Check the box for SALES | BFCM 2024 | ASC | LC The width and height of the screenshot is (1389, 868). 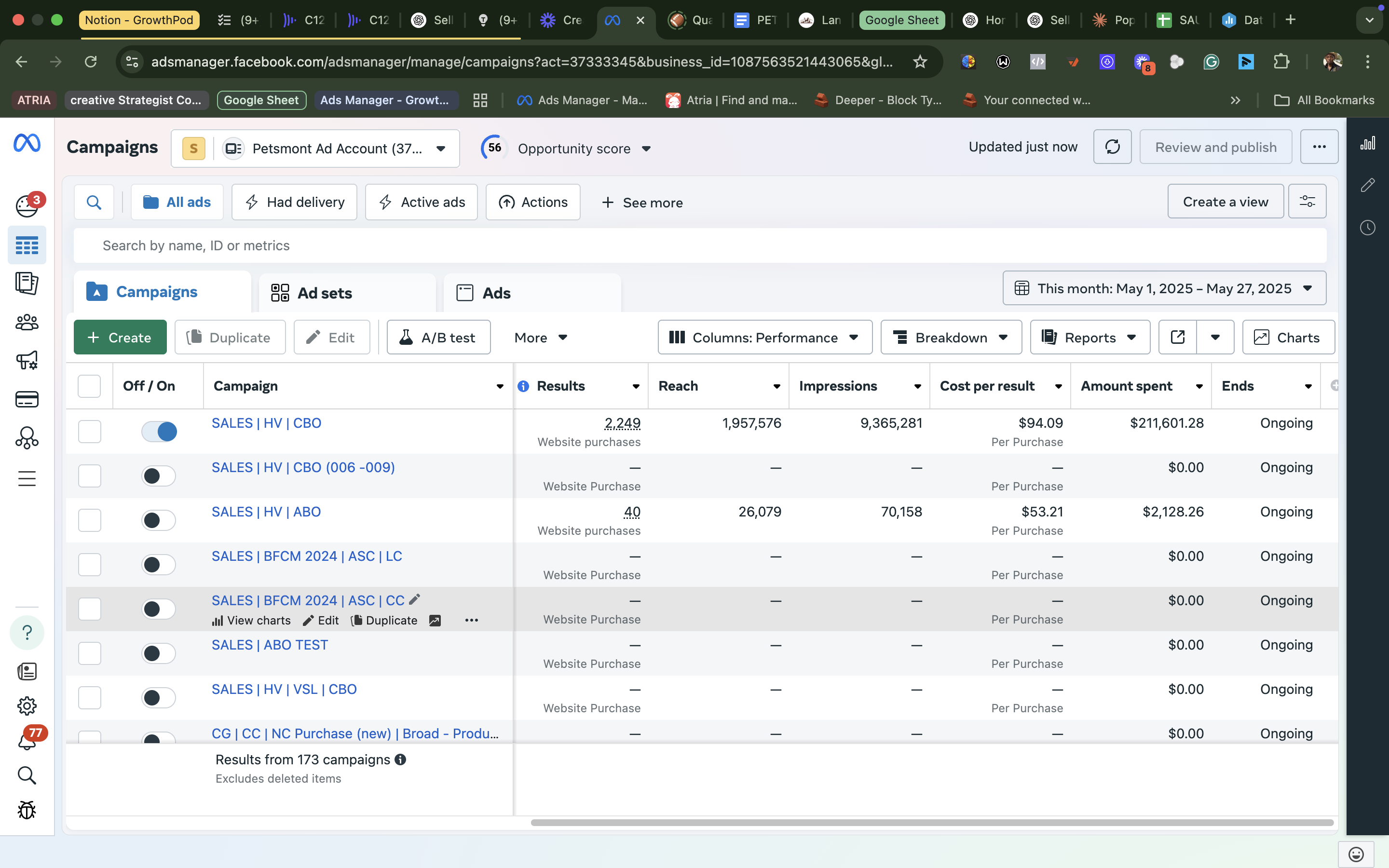(x=90, y=564)
